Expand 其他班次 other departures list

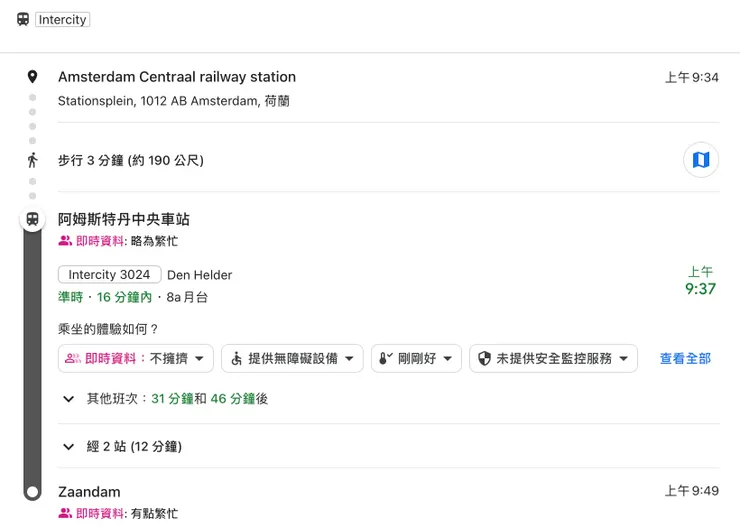click(x=68, y=399)
